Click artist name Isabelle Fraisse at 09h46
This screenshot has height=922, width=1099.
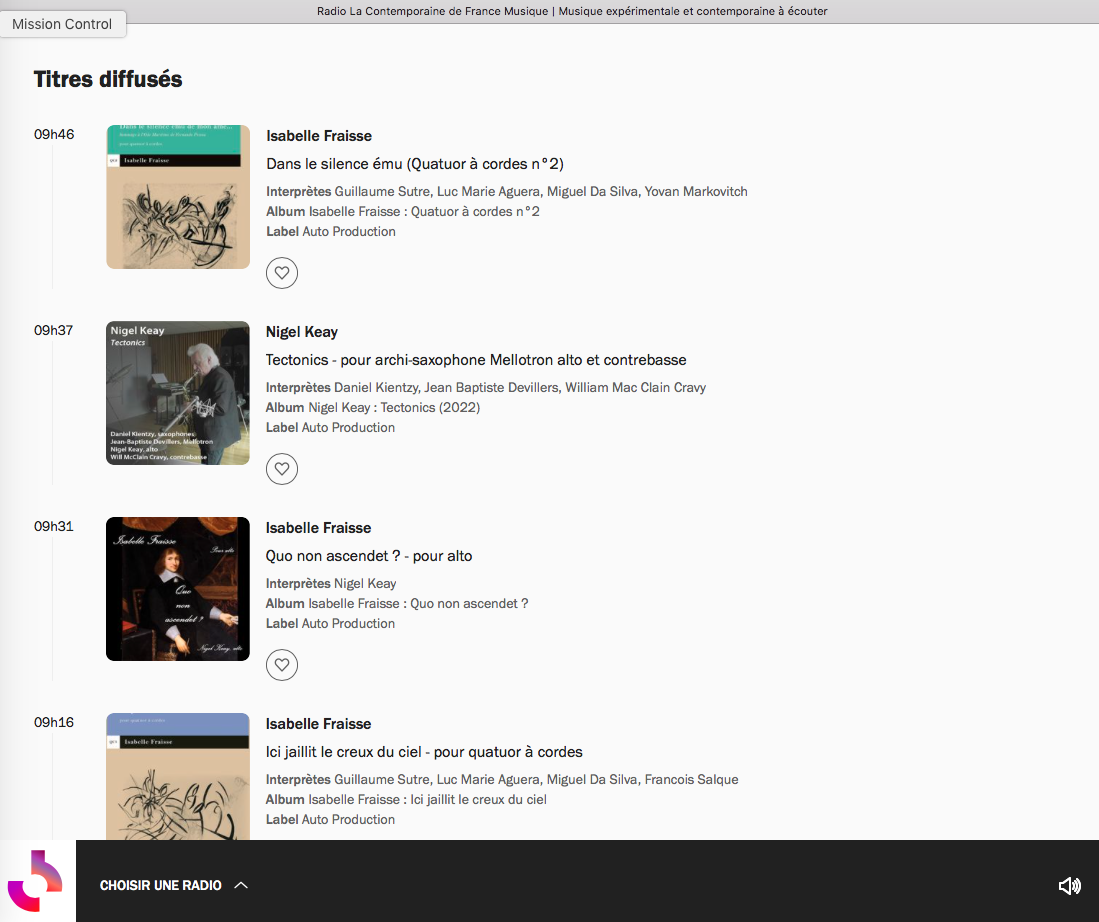coord(319,136)
